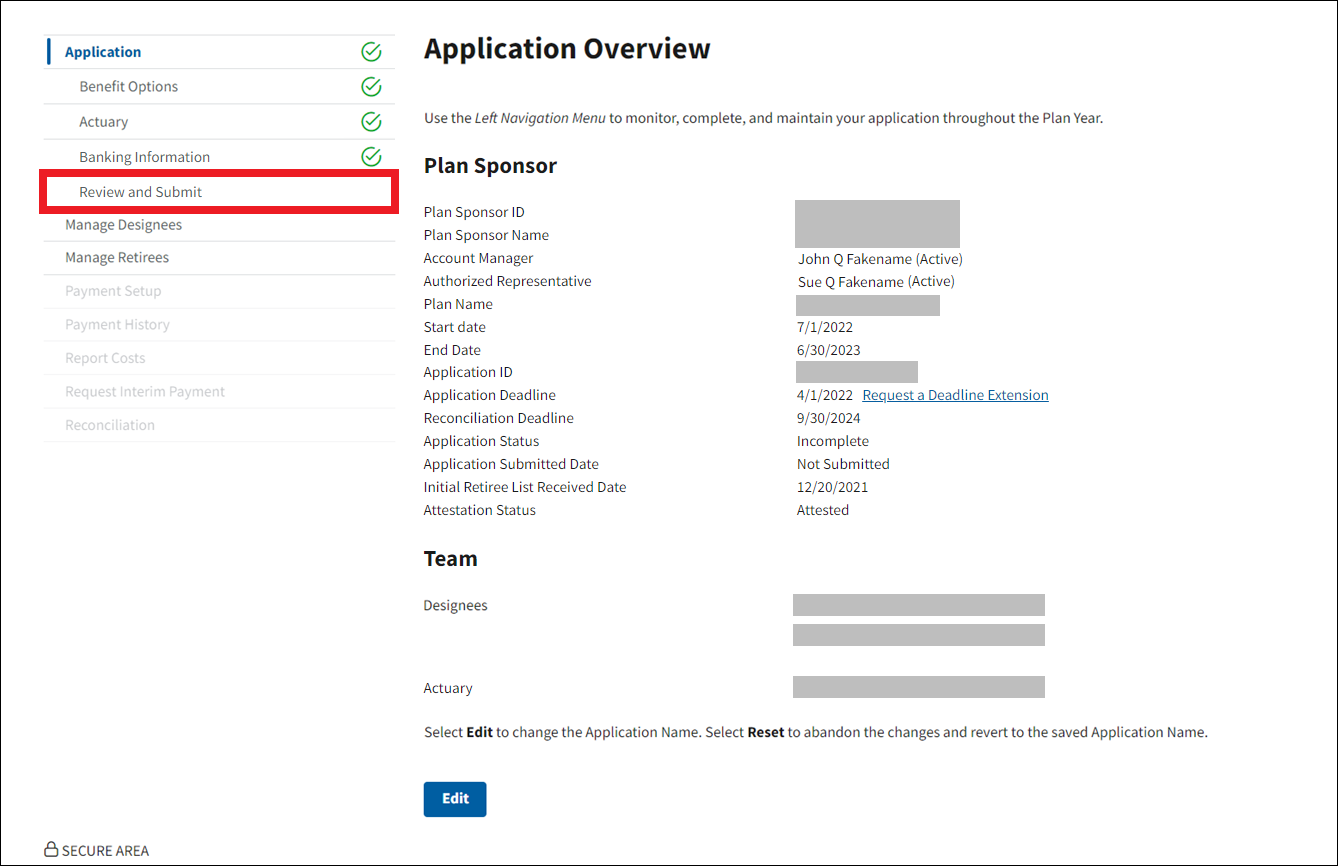
Task: Select Manage Retirees from the navigation menu
Action: tap(117, 258)
